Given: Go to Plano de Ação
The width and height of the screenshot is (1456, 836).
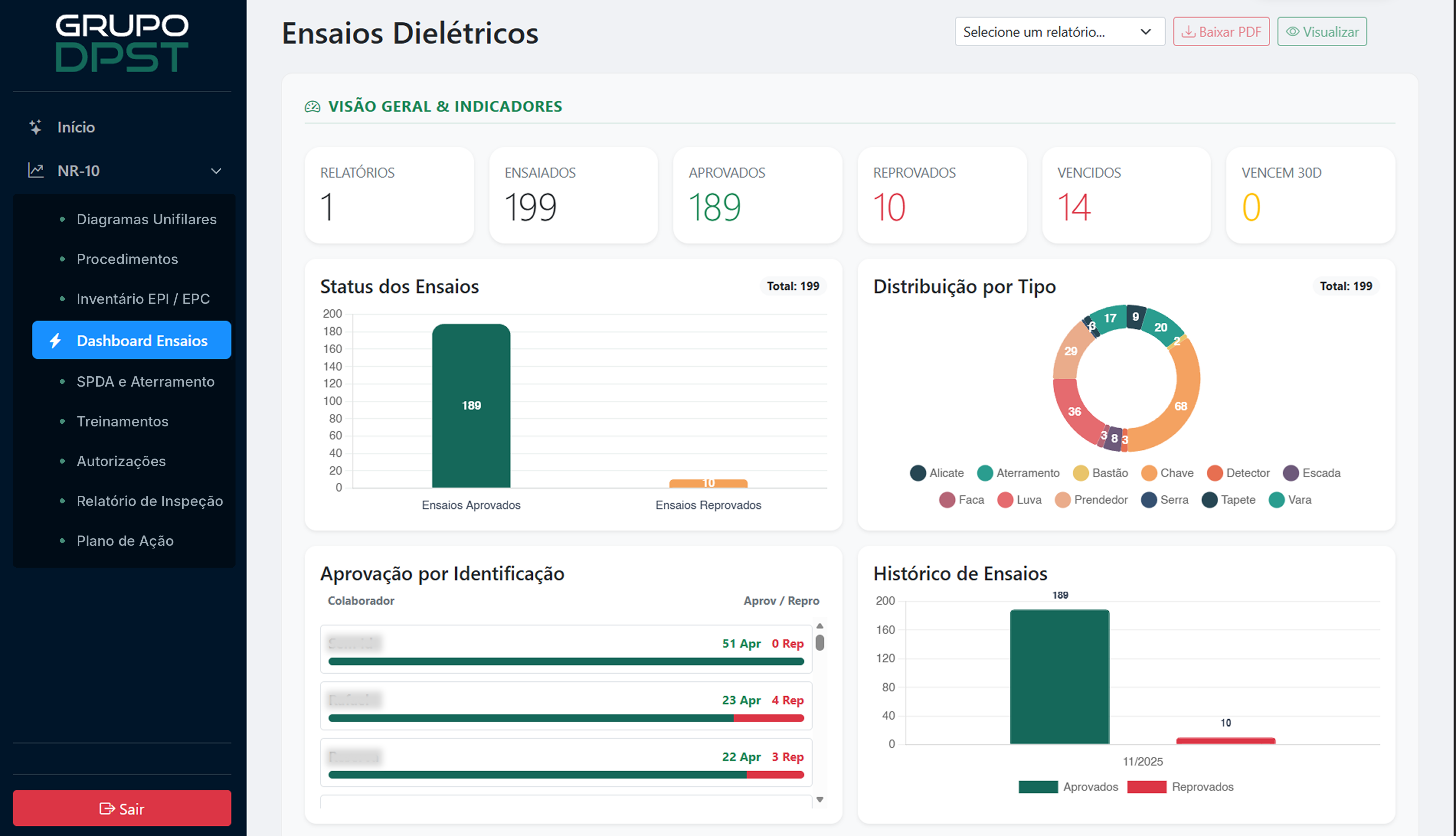Looking at the screenshot, I should [x=124, y=540].
